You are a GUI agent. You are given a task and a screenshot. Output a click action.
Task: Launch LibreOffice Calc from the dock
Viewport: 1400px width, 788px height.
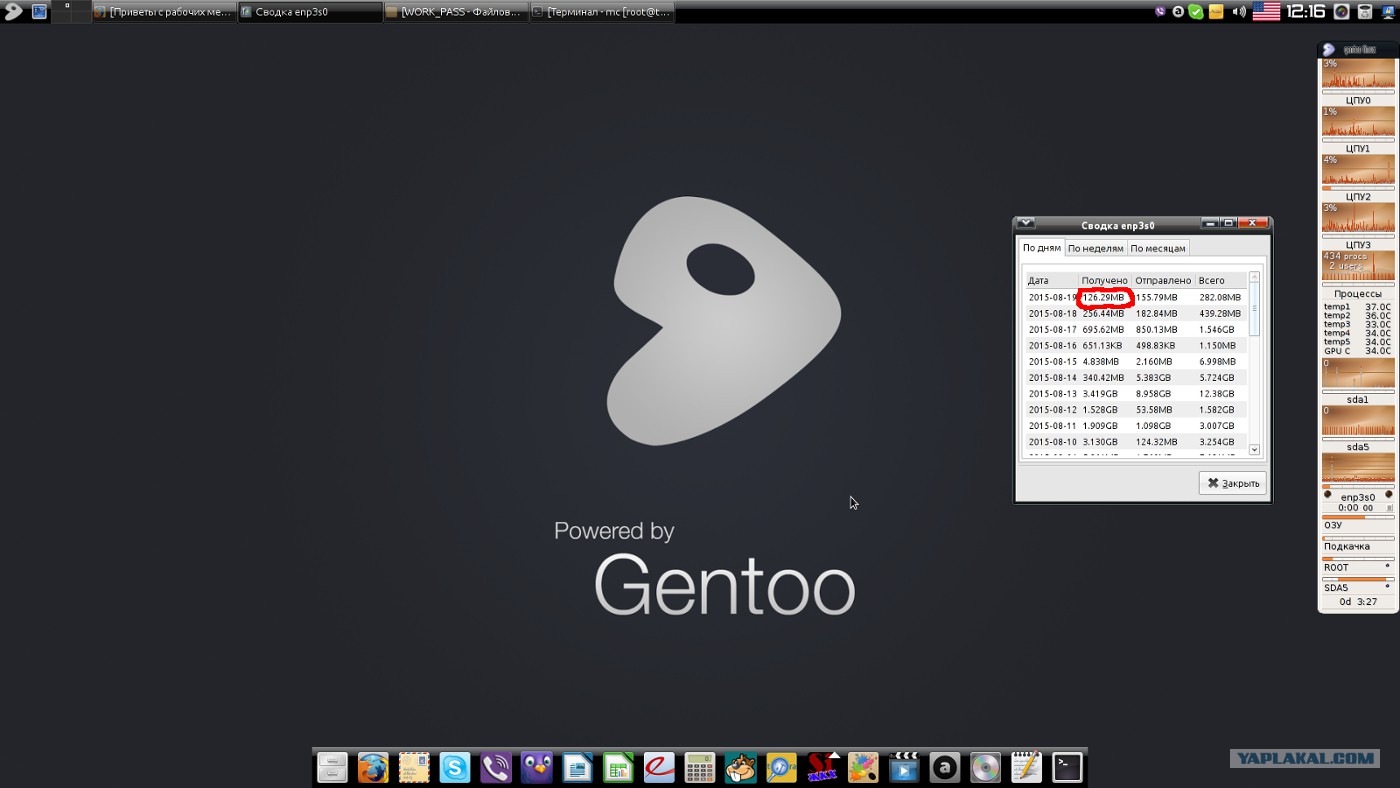click(x=618, y=768)
